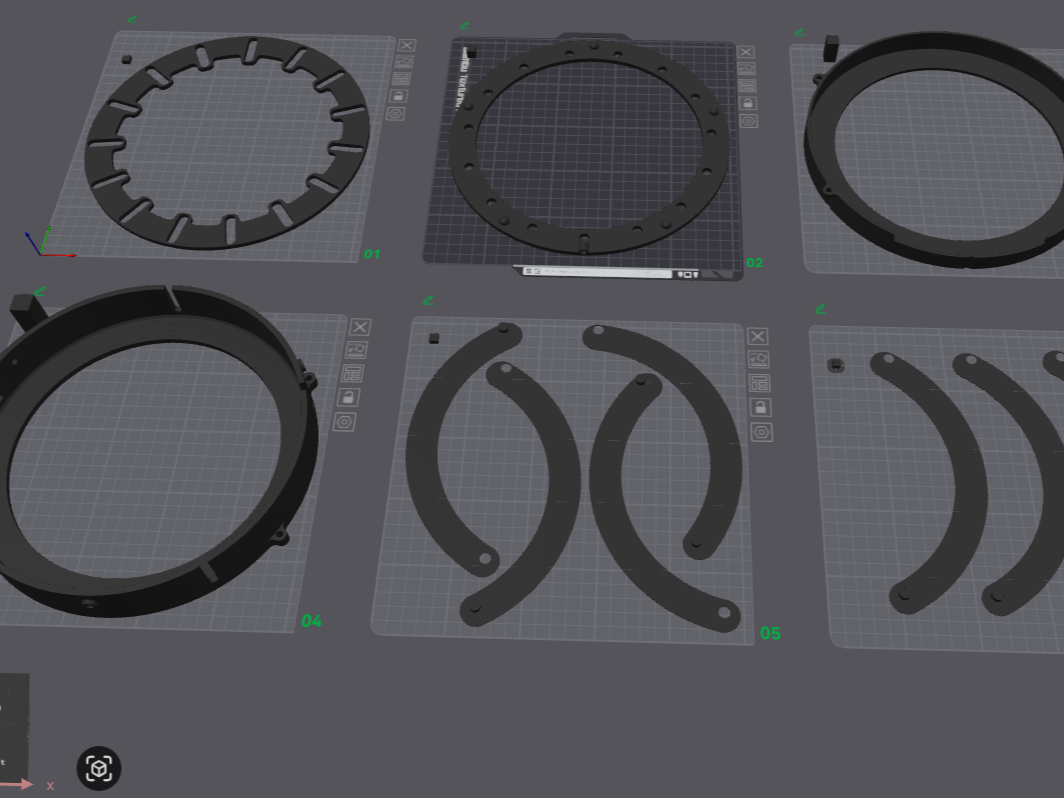Open plate 02 settings hexagon icon
The height and width of the screenshot is (798, 1064).
tap(748, 121)
